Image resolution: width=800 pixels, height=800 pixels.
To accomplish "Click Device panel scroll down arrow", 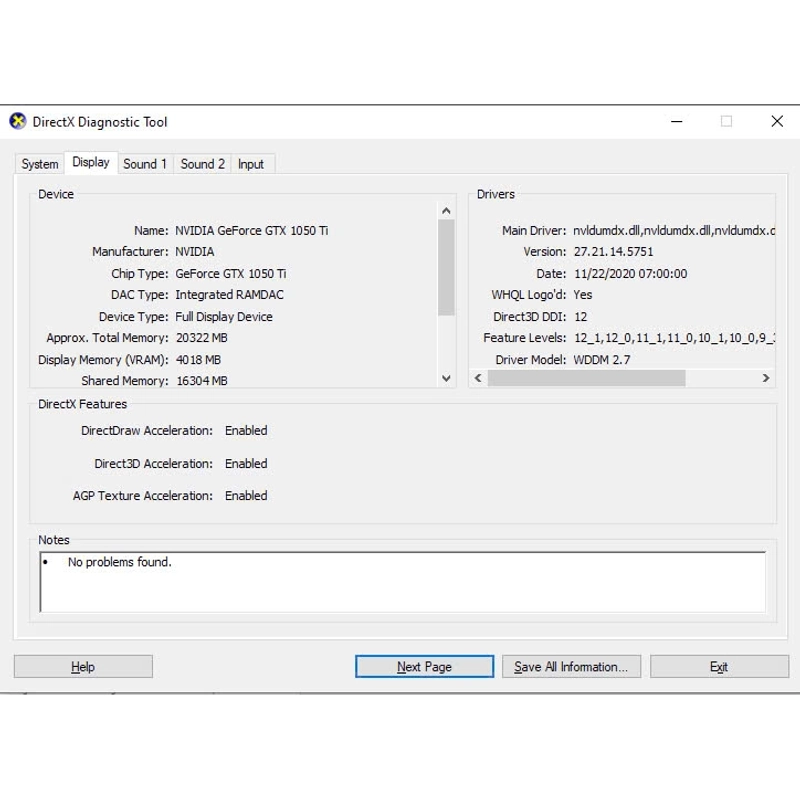I will pos(446,378).
